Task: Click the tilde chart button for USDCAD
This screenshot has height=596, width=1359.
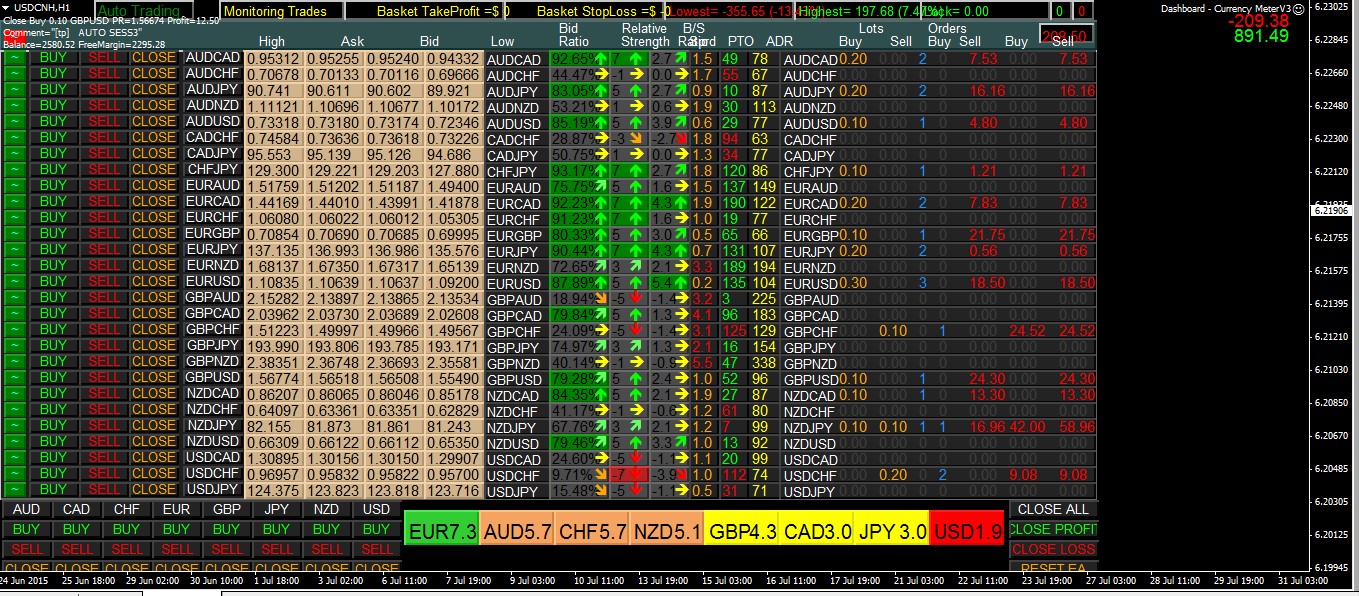Action: tap(16, 458)
